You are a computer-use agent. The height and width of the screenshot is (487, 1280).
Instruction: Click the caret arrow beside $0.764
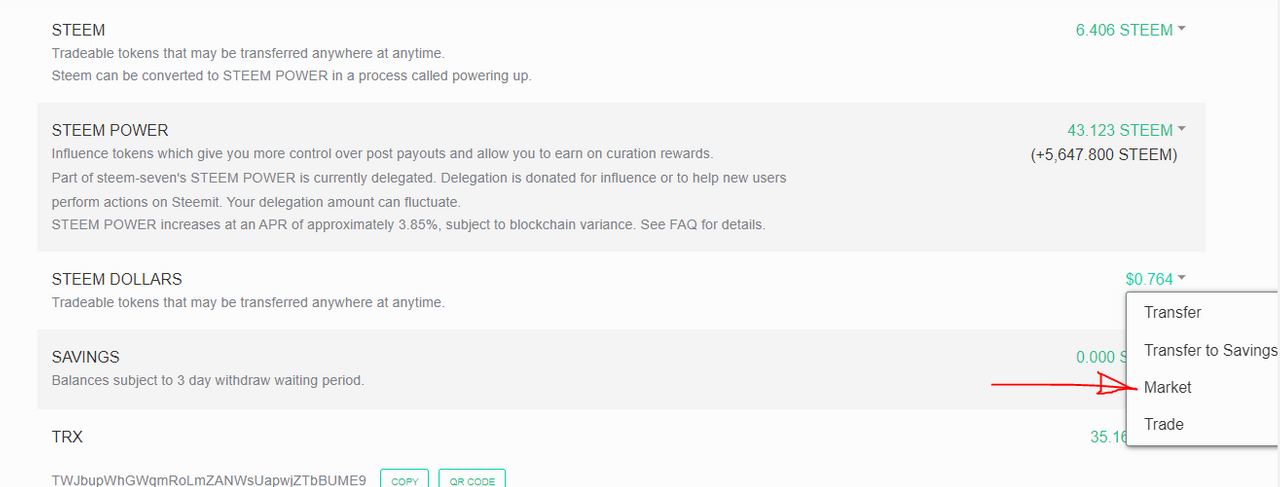point(1182,278)
